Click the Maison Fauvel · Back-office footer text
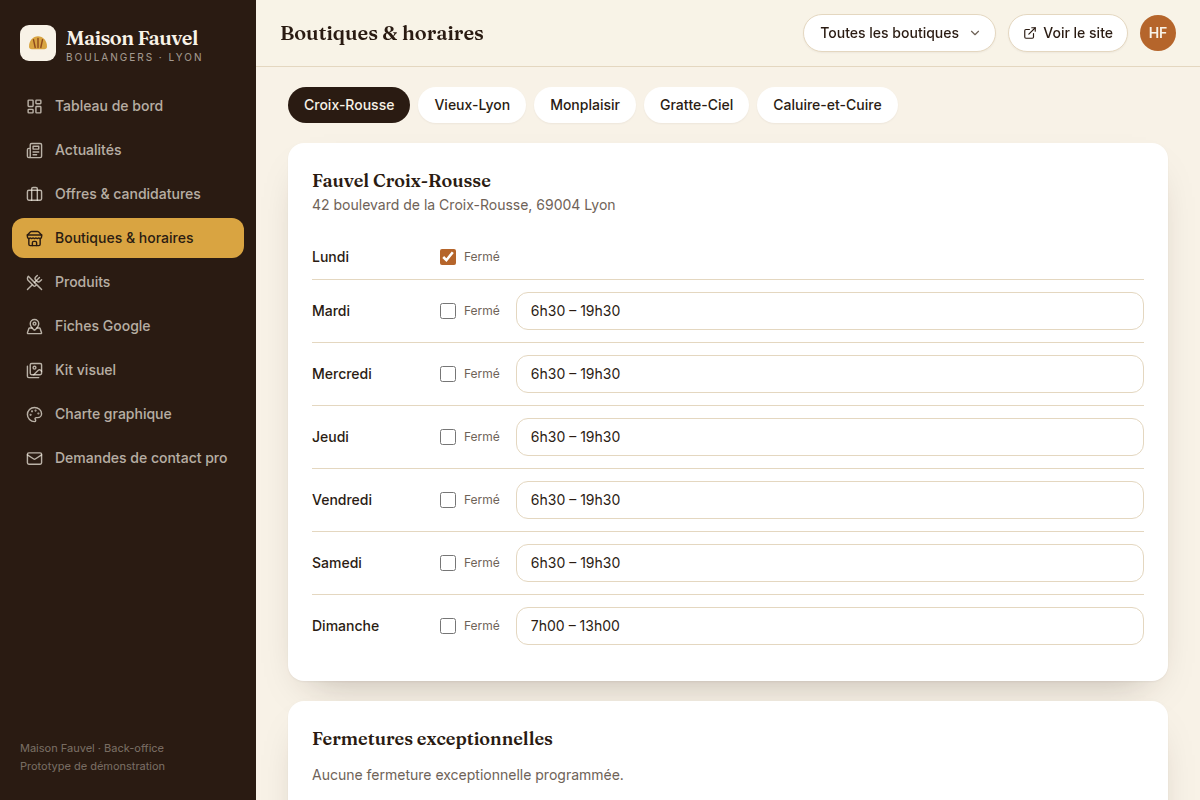This screenshot has width=1200, height=800. 92,748
